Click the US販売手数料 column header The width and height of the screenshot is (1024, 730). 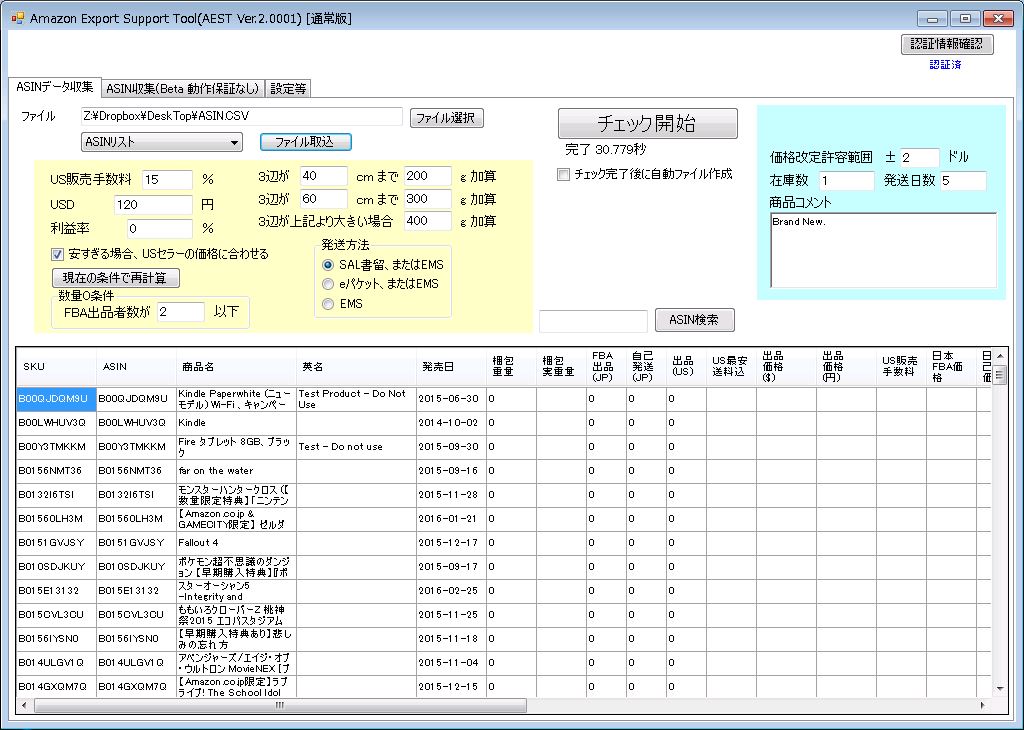click(x=901, y=367)
